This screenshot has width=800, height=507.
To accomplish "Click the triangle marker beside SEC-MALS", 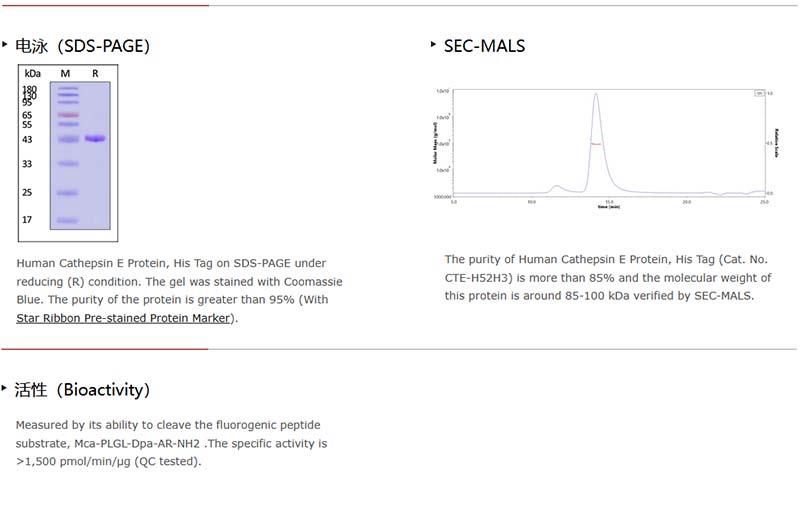I will click(x=433, y=44).
